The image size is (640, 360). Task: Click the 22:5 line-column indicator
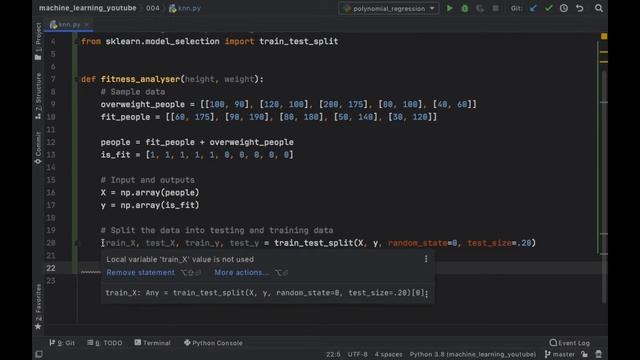click(333, 354)
